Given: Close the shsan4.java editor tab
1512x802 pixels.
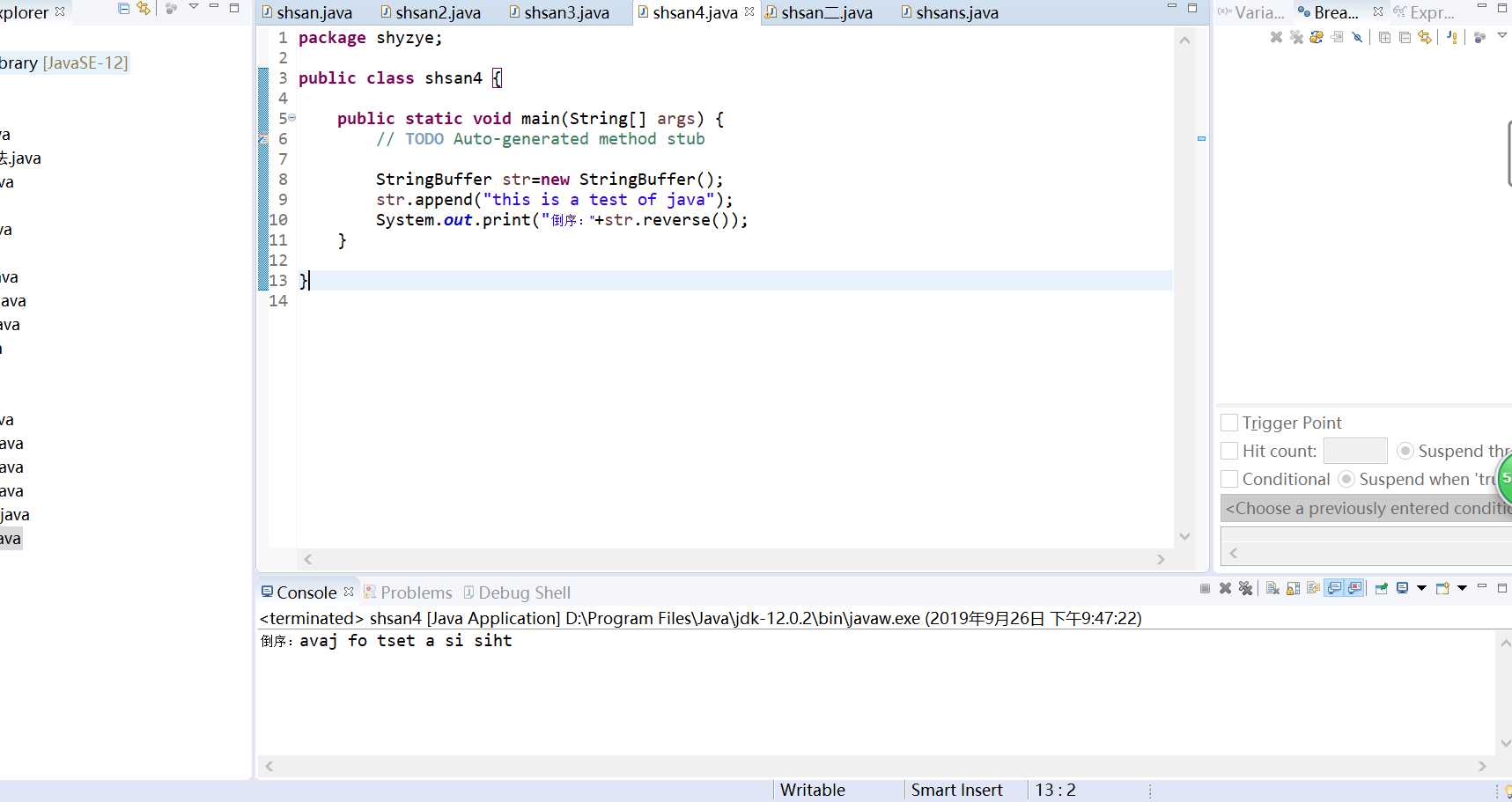Looking at the screenshot, I should tap(749, 12).
